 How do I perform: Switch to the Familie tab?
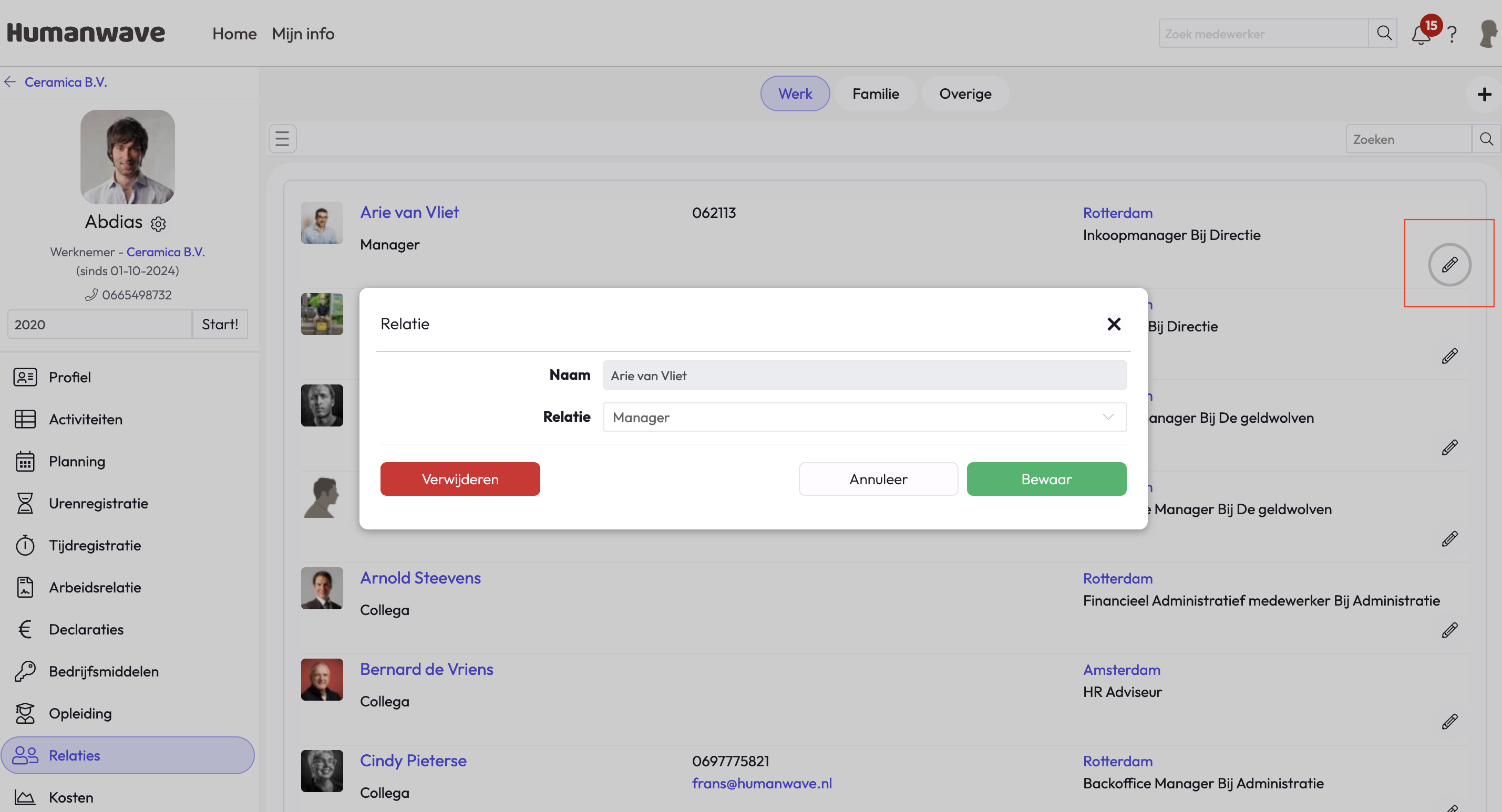coord(875,94)
